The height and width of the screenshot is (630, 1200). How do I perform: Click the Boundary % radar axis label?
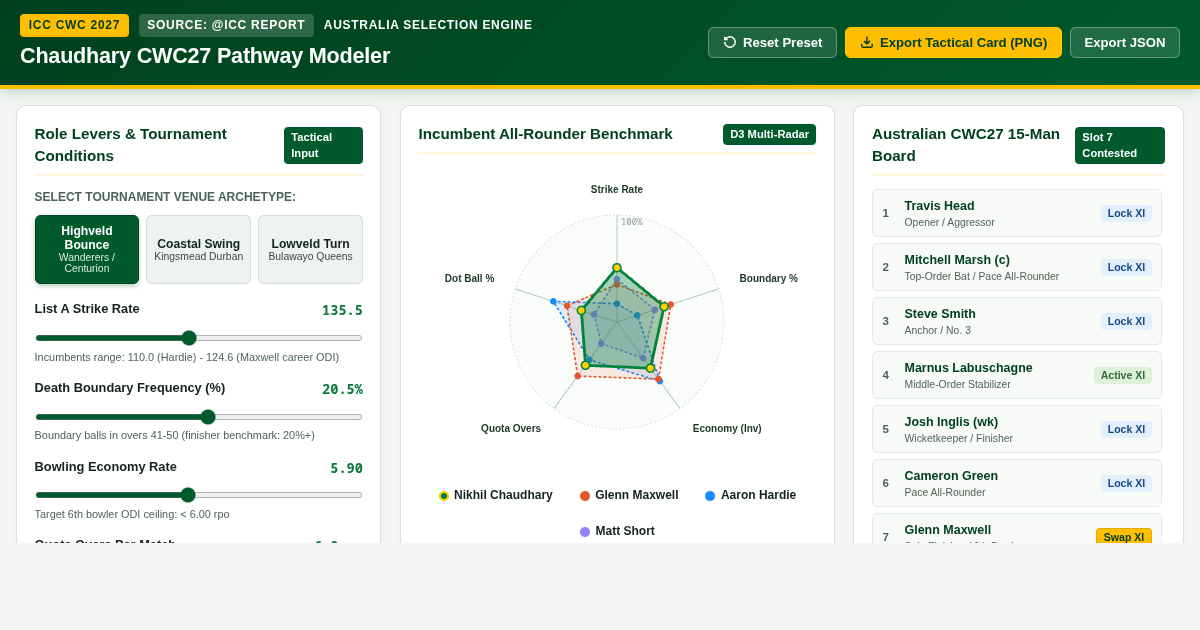click(x=769, y=278)
